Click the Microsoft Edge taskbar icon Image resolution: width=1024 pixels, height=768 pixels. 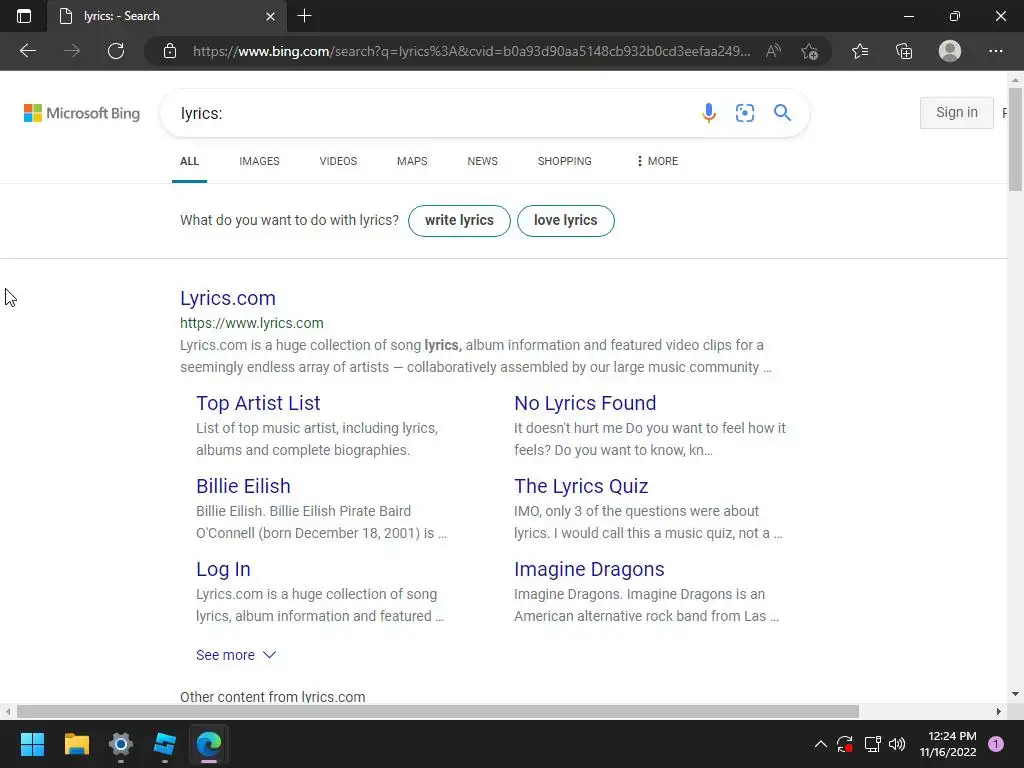209,744
